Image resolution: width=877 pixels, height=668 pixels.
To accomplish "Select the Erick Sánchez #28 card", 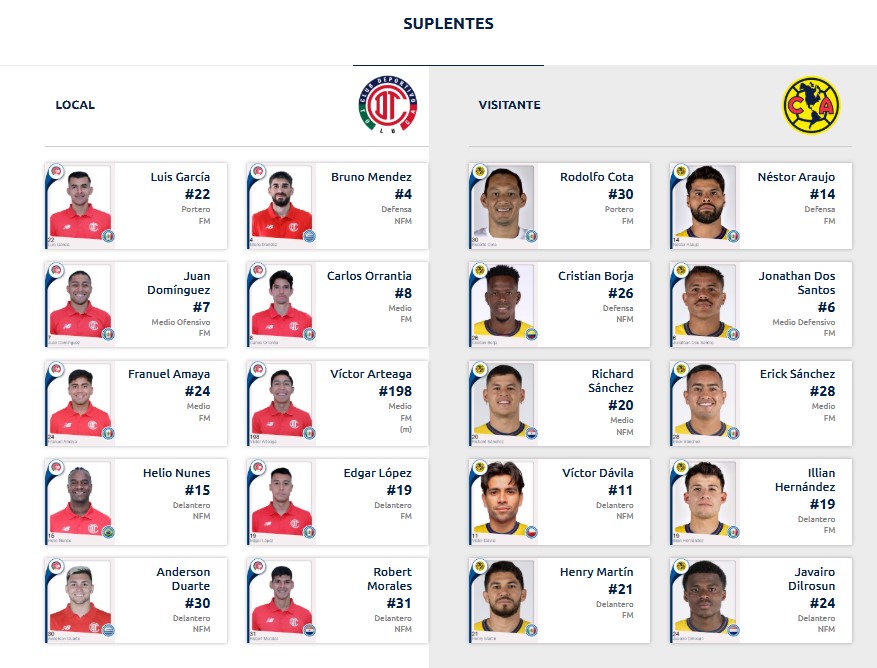I will 761,403.
